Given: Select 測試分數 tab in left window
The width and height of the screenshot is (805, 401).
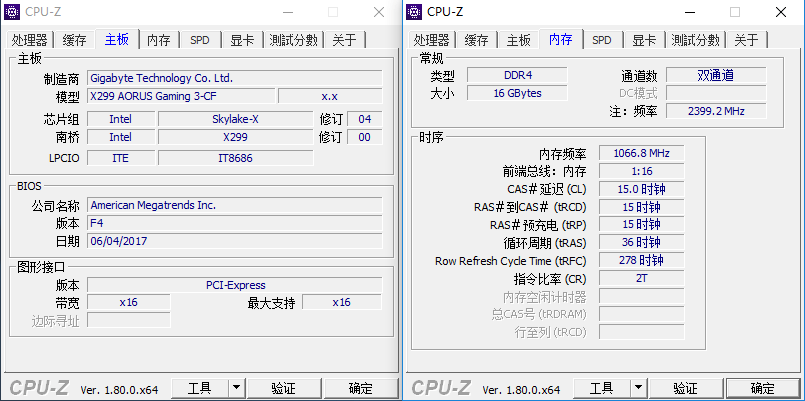Looking at the screenshot, I should pos(293,40).
